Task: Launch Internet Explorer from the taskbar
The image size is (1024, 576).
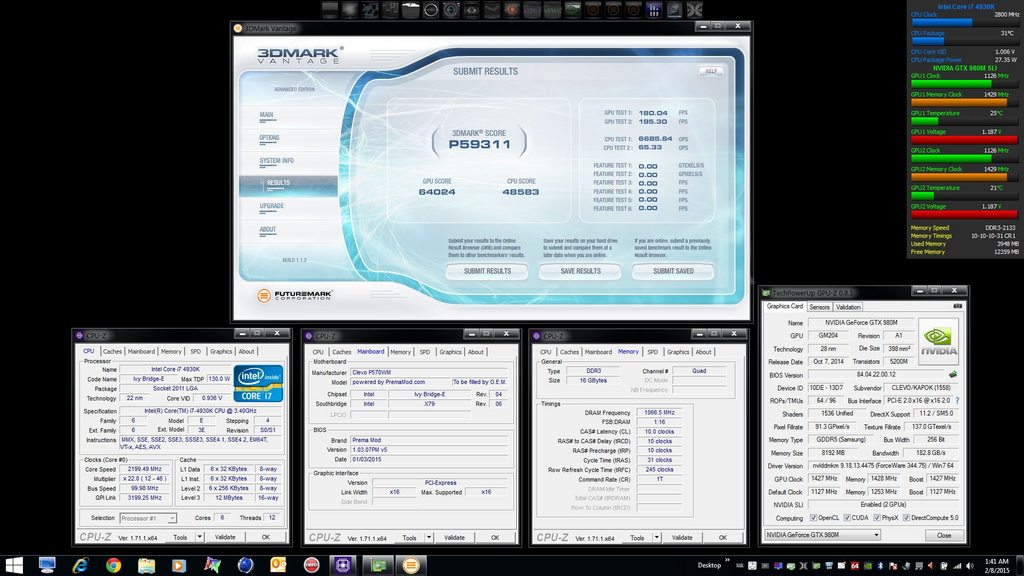Action: [x=80, y=565]
